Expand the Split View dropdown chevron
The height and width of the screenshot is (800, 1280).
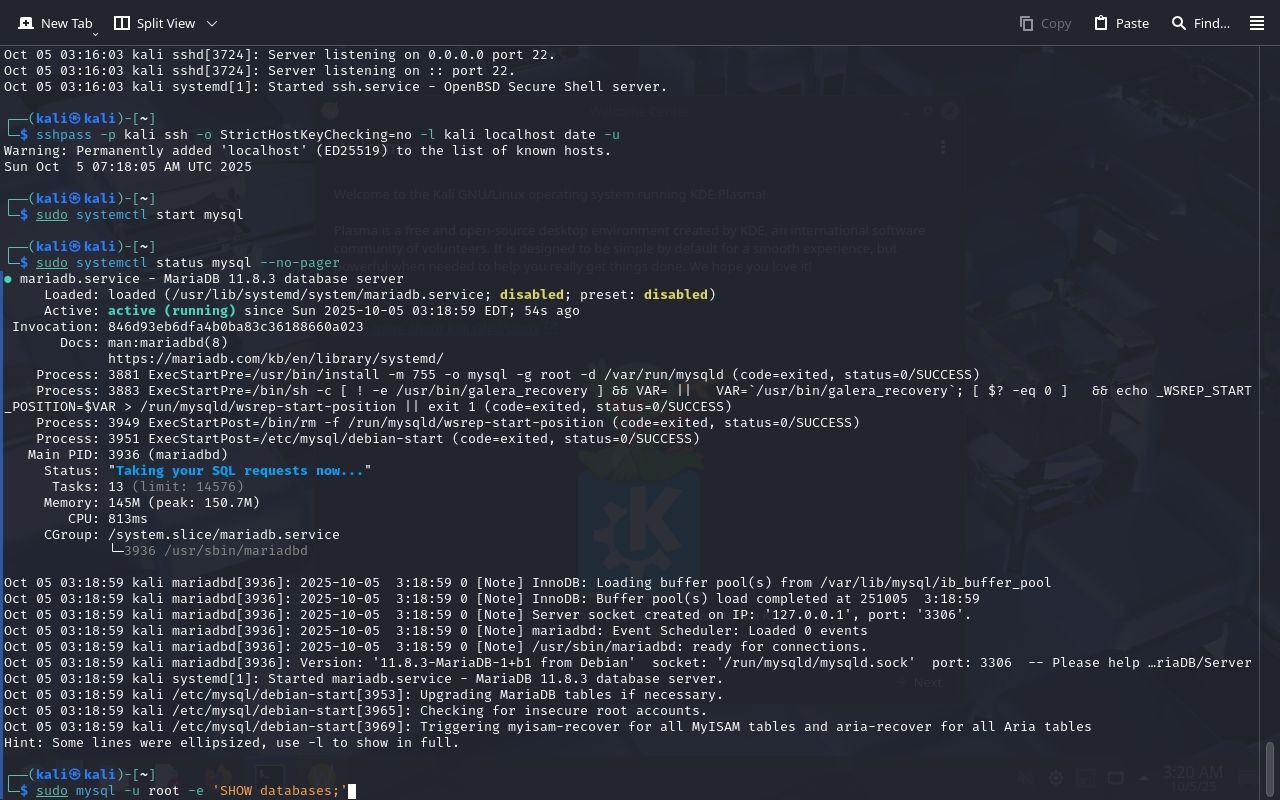point(211,23)
